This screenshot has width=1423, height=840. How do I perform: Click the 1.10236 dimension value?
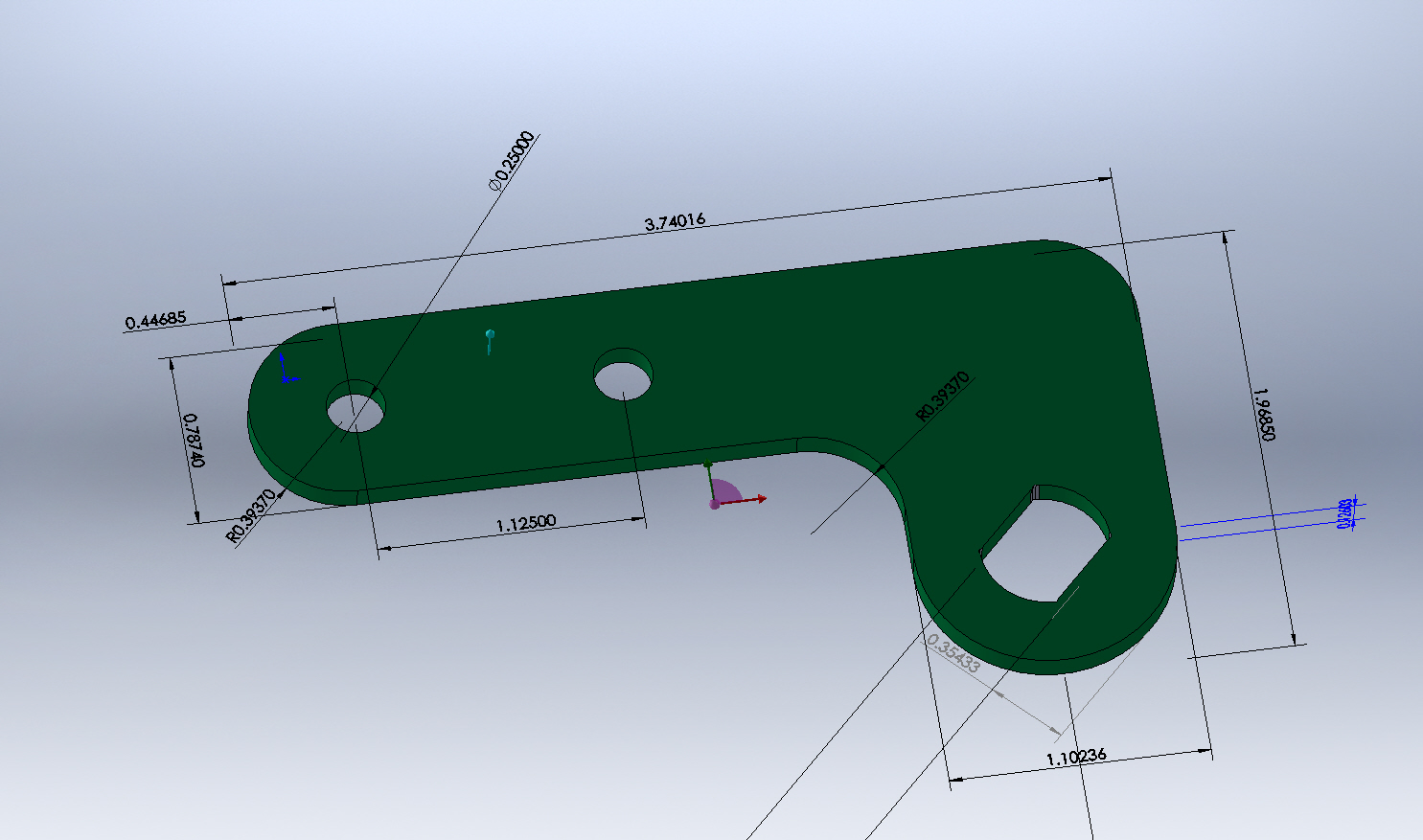[1076, 757]
